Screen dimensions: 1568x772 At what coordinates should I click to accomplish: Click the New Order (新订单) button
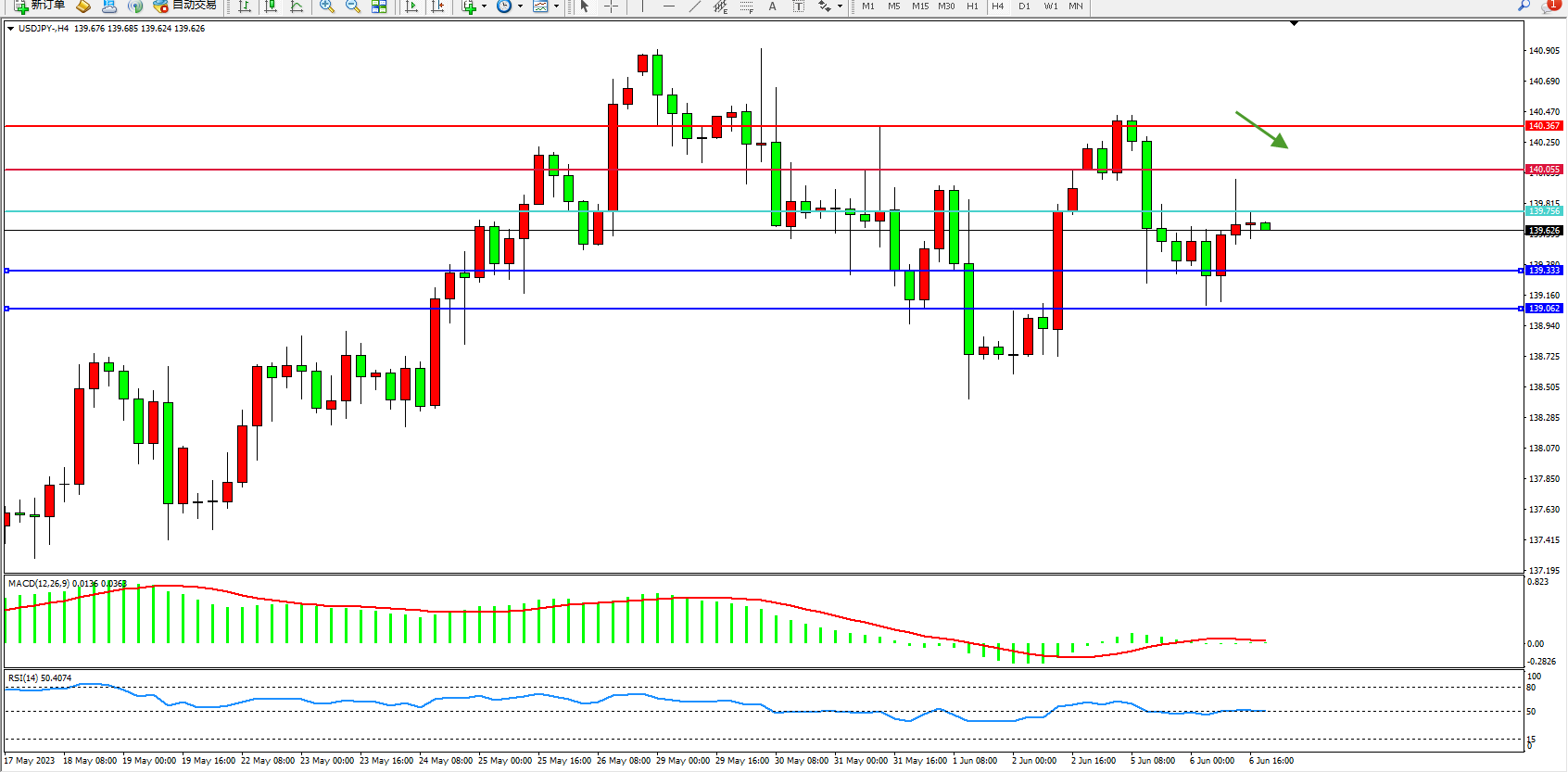point(39,6)
